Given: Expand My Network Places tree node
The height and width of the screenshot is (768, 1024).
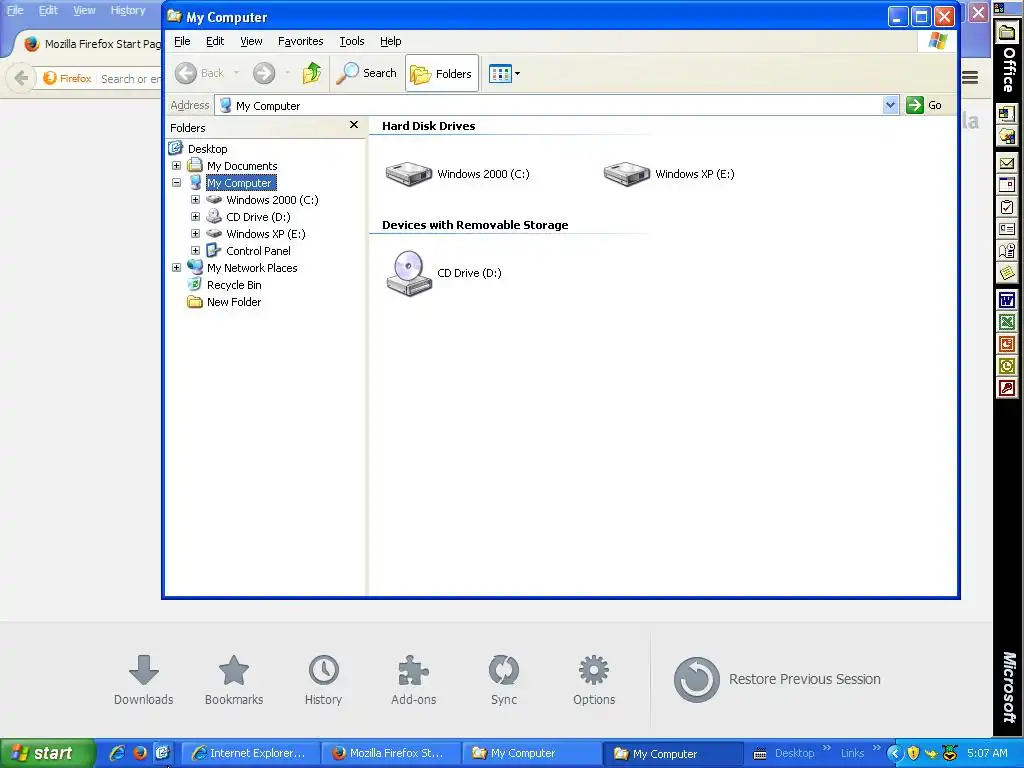Looking at the screenshot, I should (x=176, y=268).
